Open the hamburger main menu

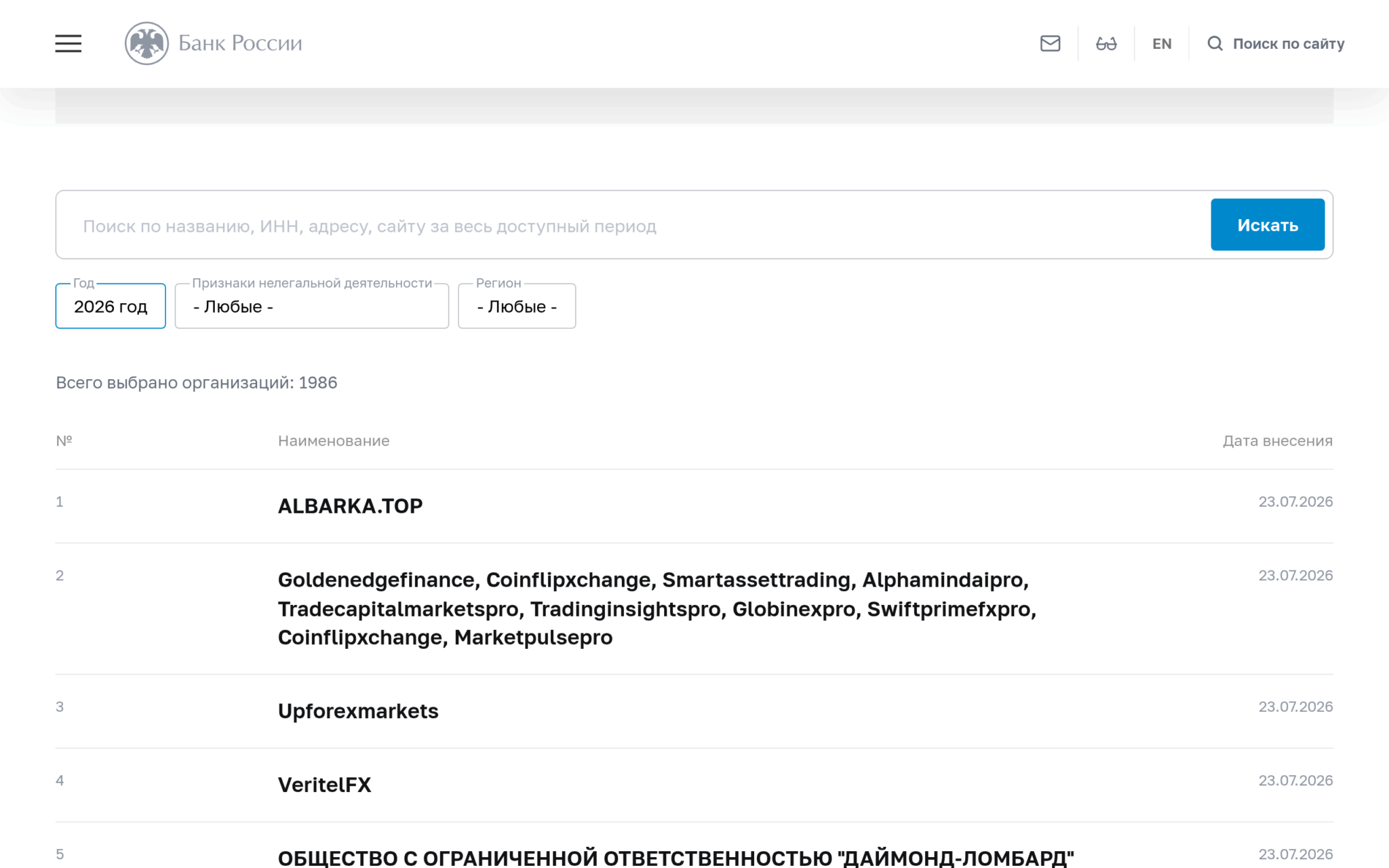(69, 43)
